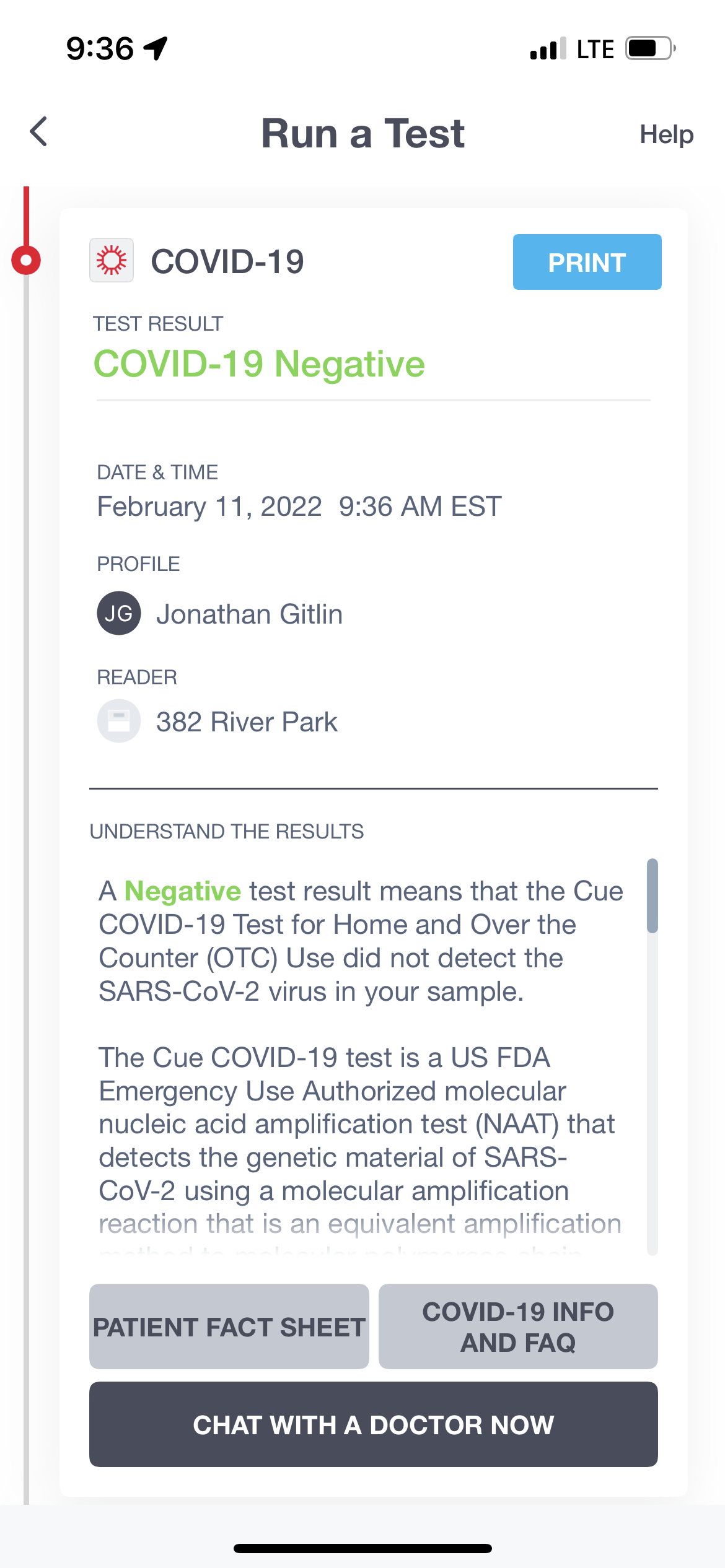The image size is (725, 1568).
Task: Open the Patient Fact Sheet
Action: click(x=228, y=1325)
